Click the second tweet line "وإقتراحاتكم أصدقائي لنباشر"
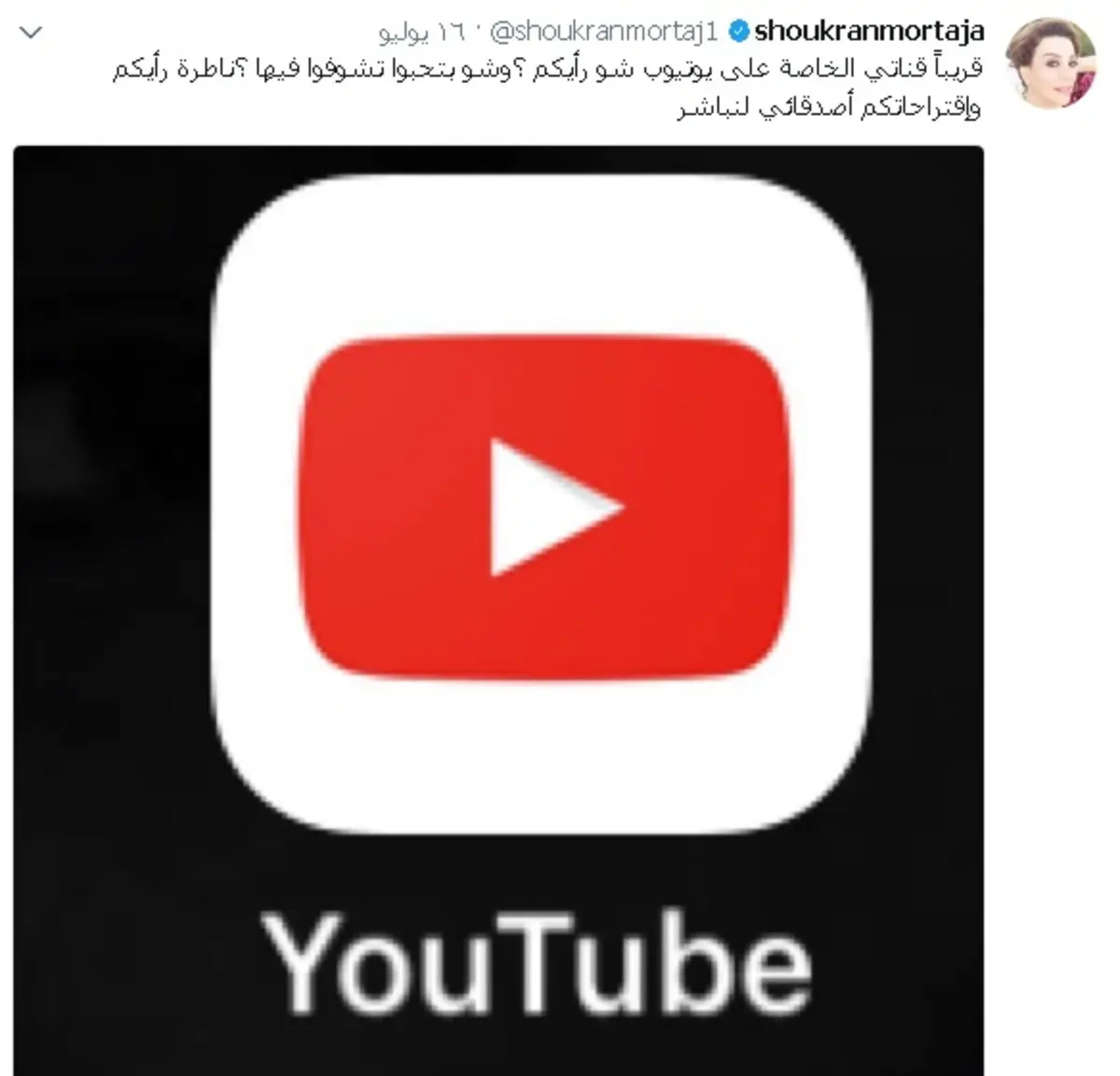 point(829,108)
